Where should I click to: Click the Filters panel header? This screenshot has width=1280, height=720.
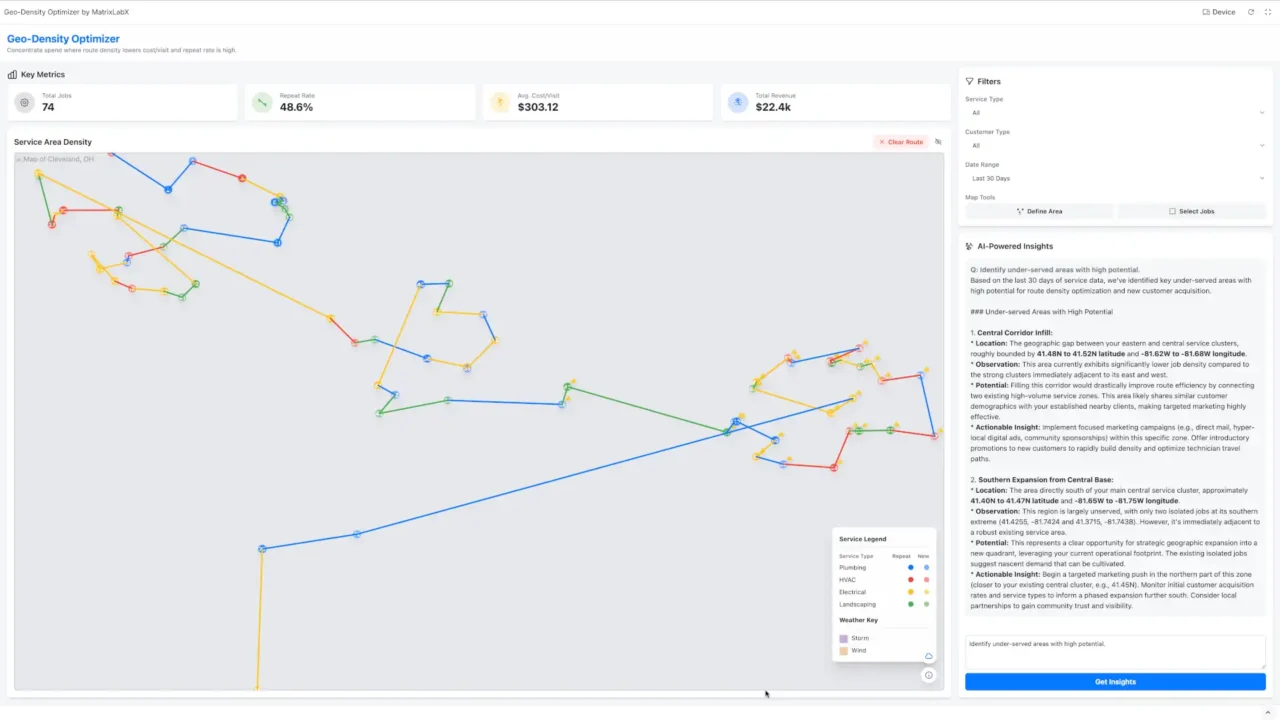pos(987,81)
